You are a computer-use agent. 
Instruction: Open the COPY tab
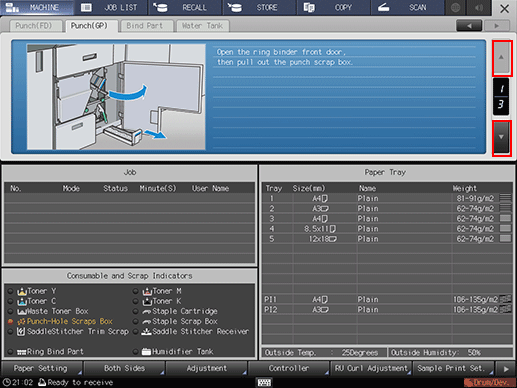tap(333, 7)
